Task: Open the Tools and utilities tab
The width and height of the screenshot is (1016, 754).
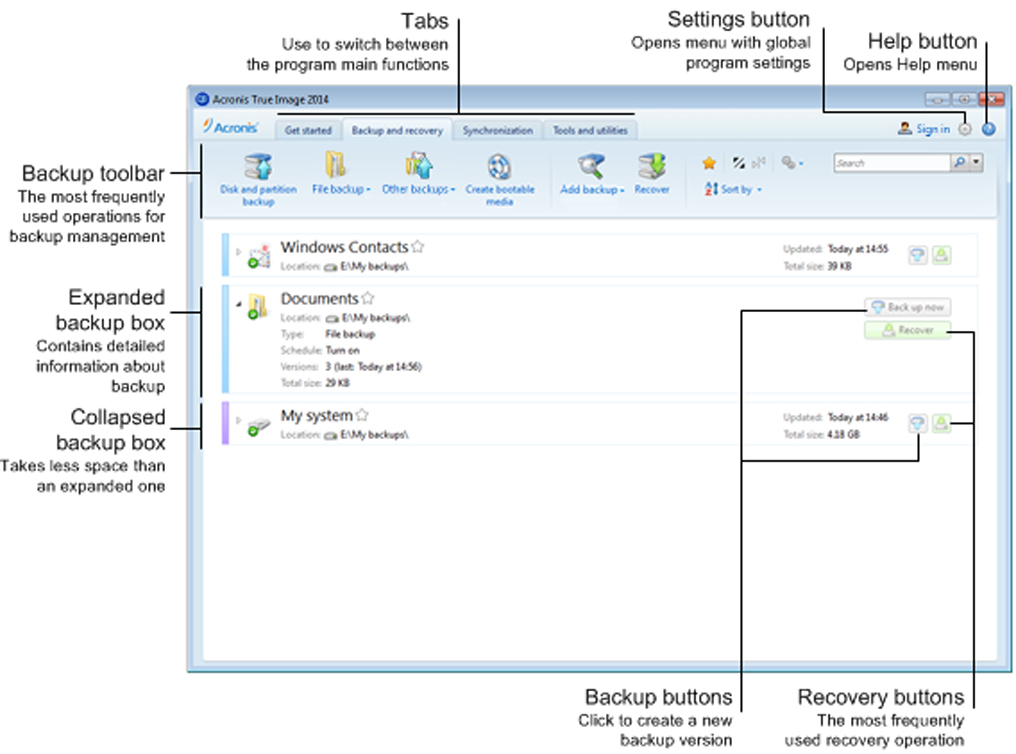Action: (589, 130)
